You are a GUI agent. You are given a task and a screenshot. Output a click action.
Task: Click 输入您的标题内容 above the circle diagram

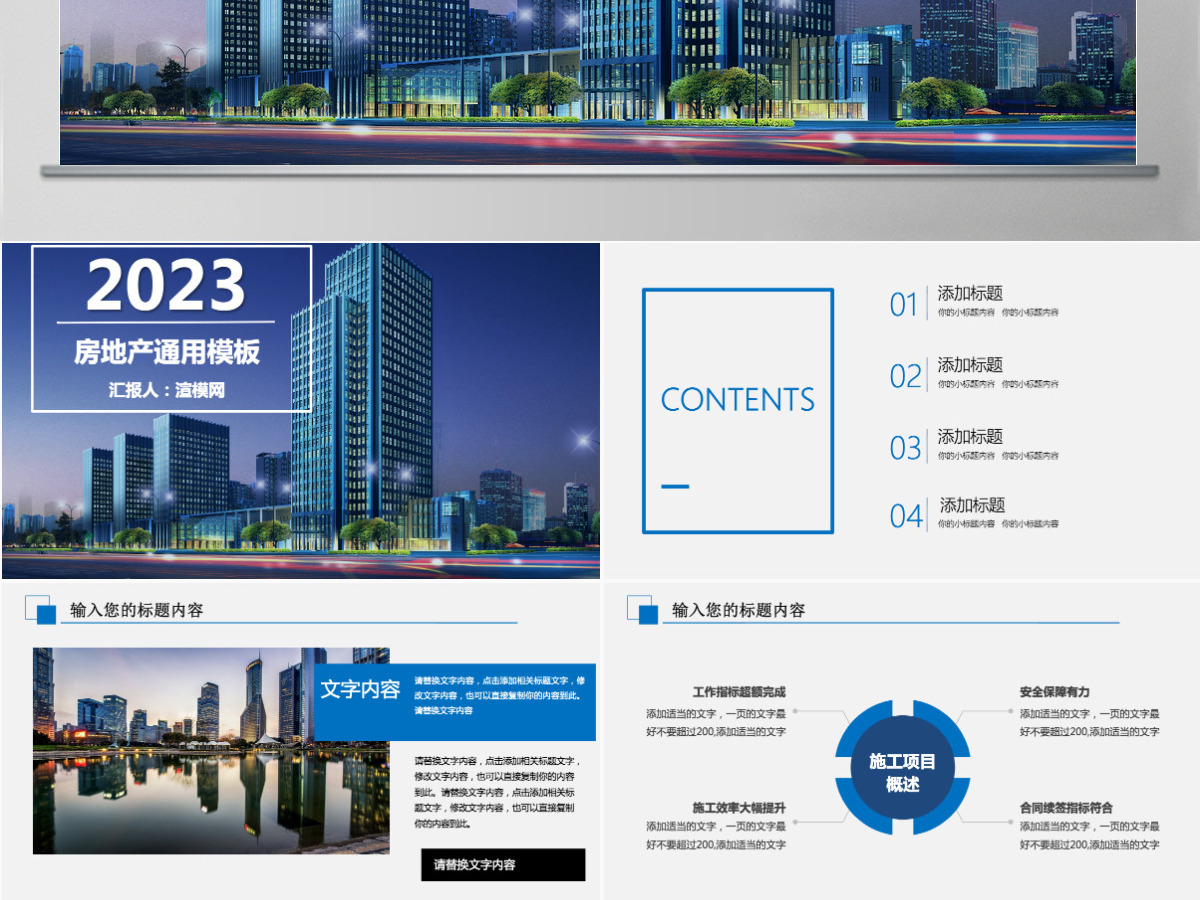click(738, 610)
